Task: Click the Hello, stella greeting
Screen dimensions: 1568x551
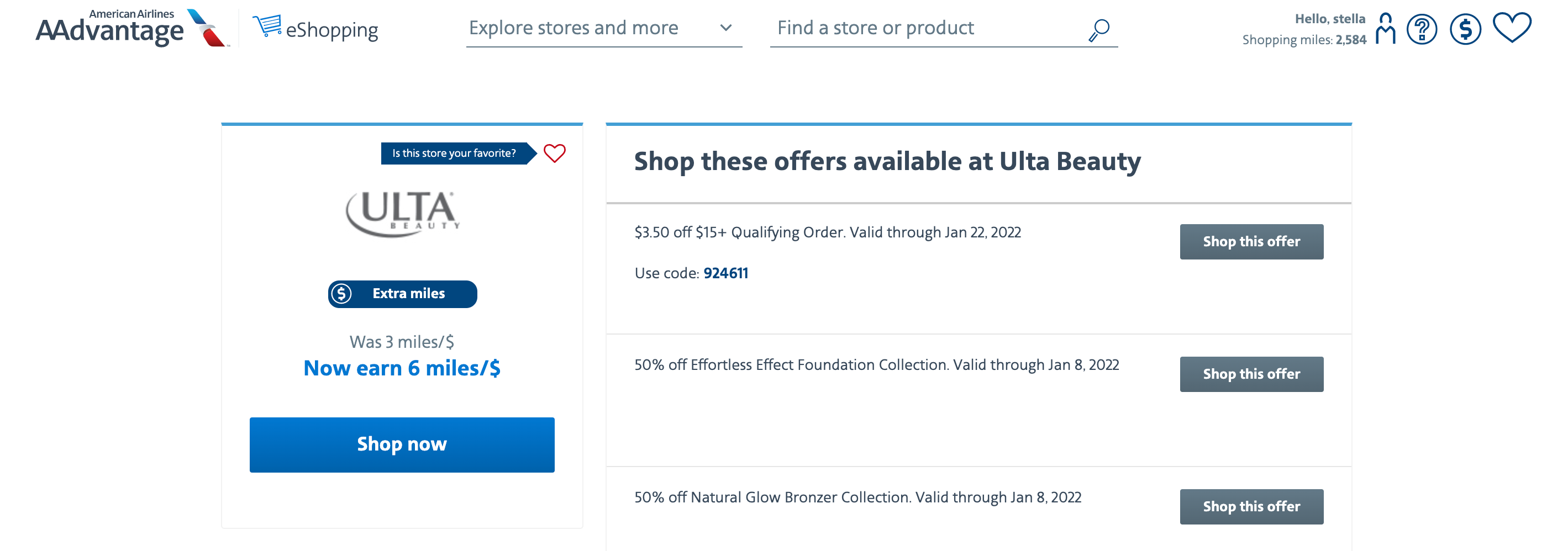Action: (1329, 19)
